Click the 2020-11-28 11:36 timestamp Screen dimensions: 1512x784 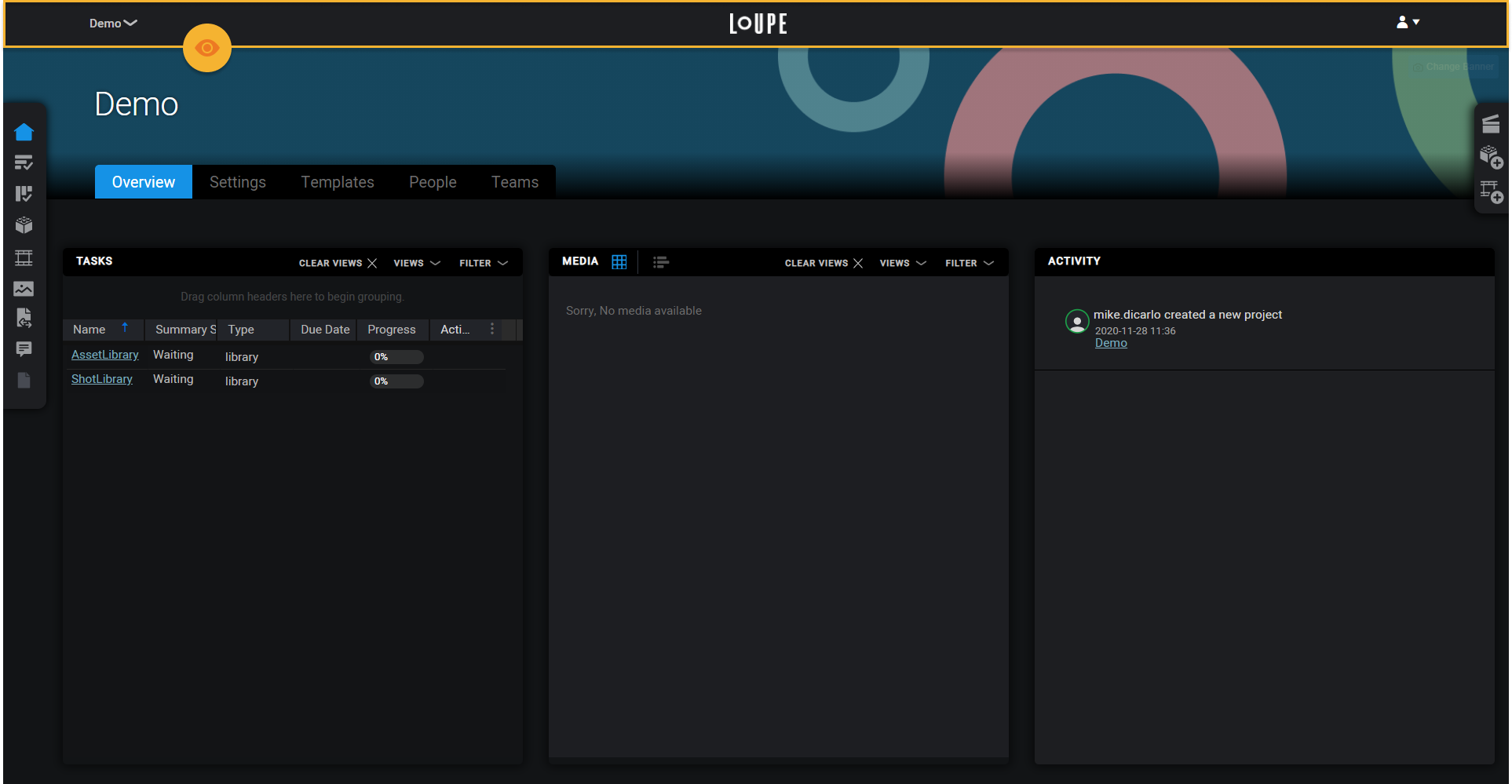(1135, 331)
